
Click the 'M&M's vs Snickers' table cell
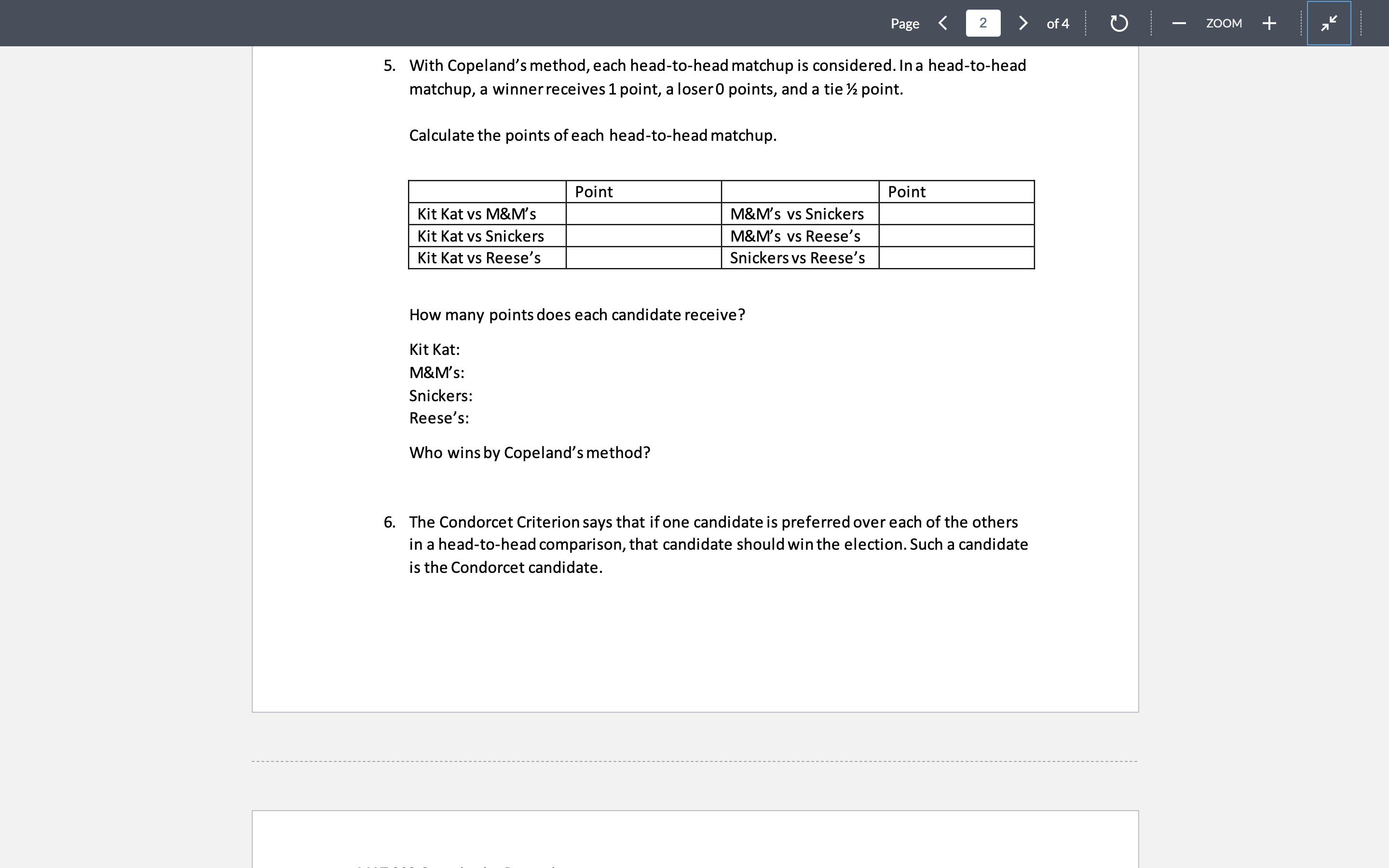tap(800, 214)
